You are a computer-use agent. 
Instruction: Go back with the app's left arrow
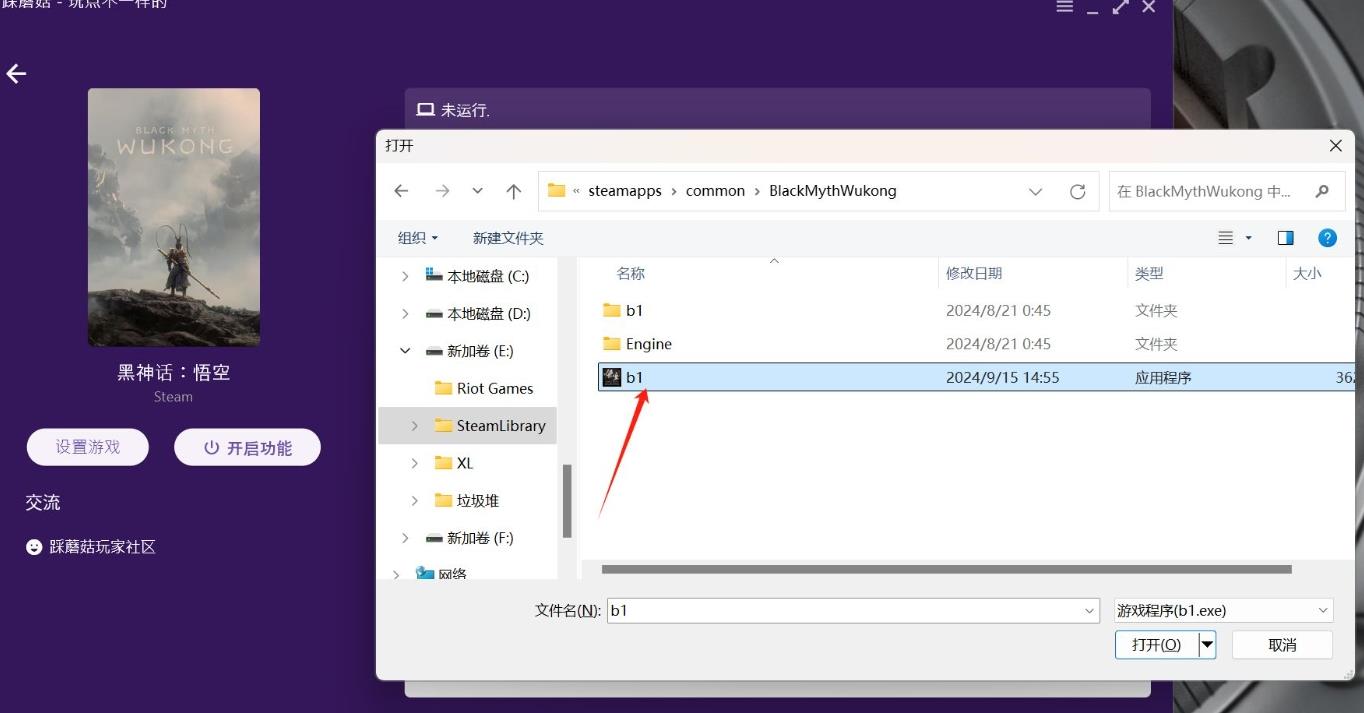pyautogui.click(x=16, y=74)
